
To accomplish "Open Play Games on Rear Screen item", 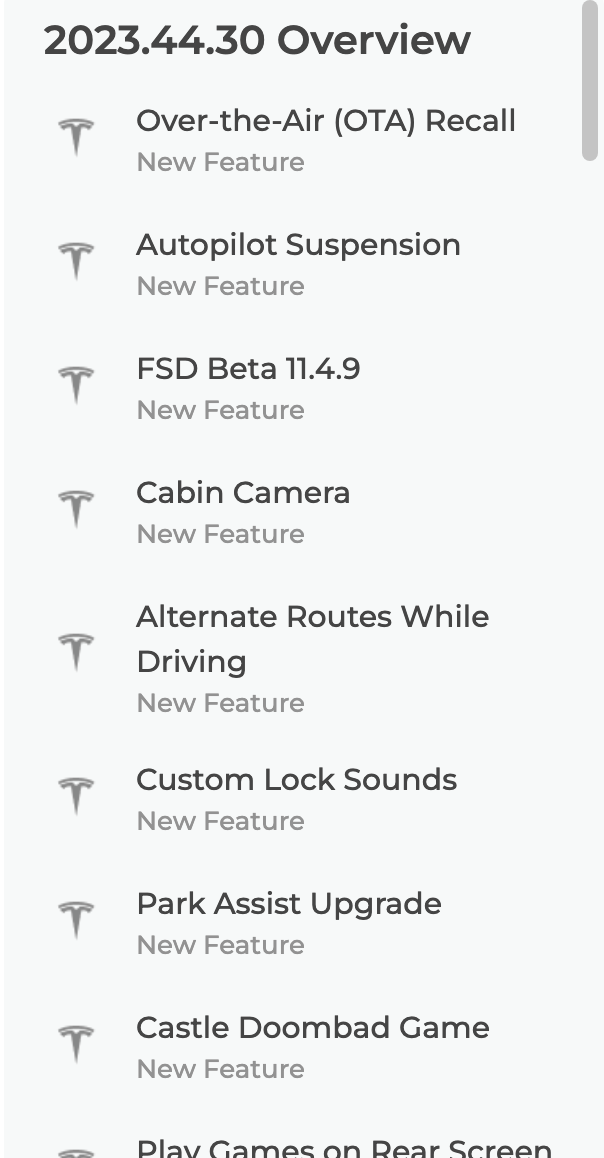I will click(343, 1148).
